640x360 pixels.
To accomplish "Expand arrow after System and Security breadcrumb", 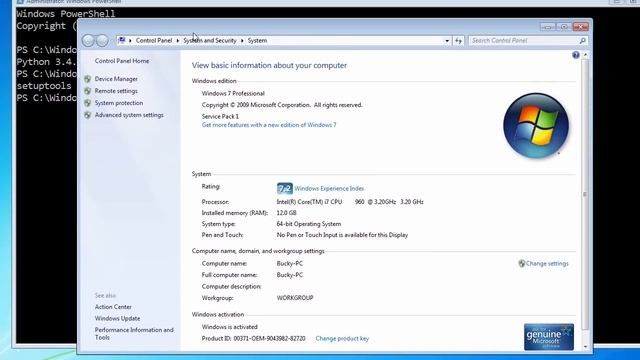I will (x=242, y=40).
